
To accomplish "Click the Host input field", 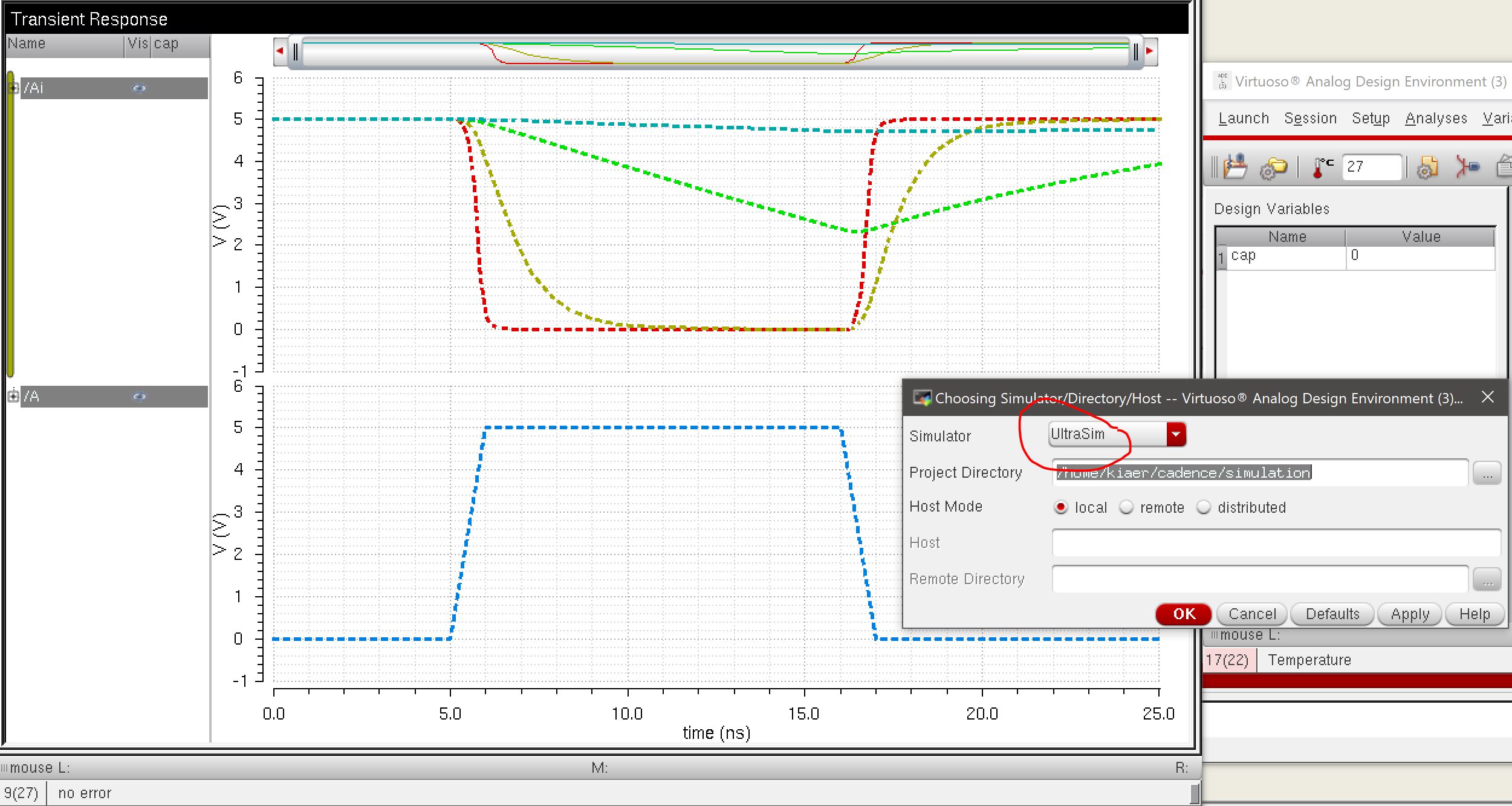I will click(1276, 542).
